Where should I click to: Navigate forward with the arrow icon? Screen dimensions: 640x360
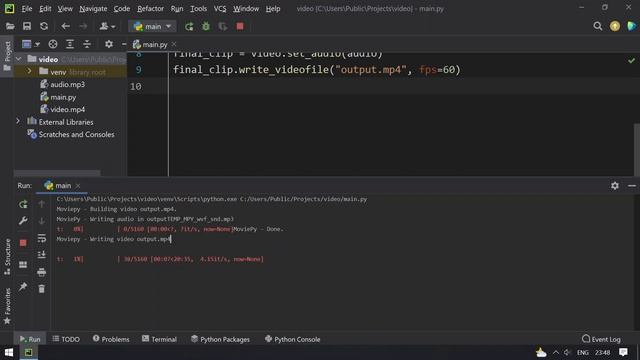click(83, 27)
